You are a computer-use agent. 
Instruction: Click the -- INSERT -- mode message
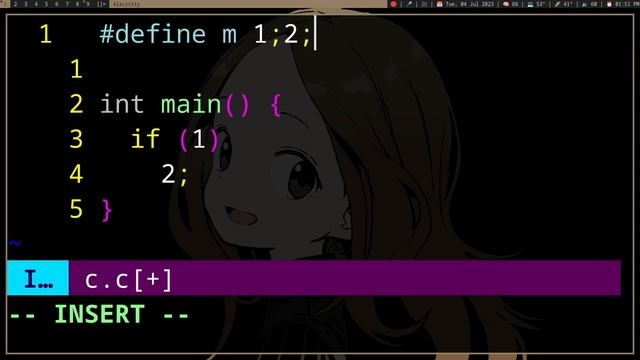click(99, 314)
